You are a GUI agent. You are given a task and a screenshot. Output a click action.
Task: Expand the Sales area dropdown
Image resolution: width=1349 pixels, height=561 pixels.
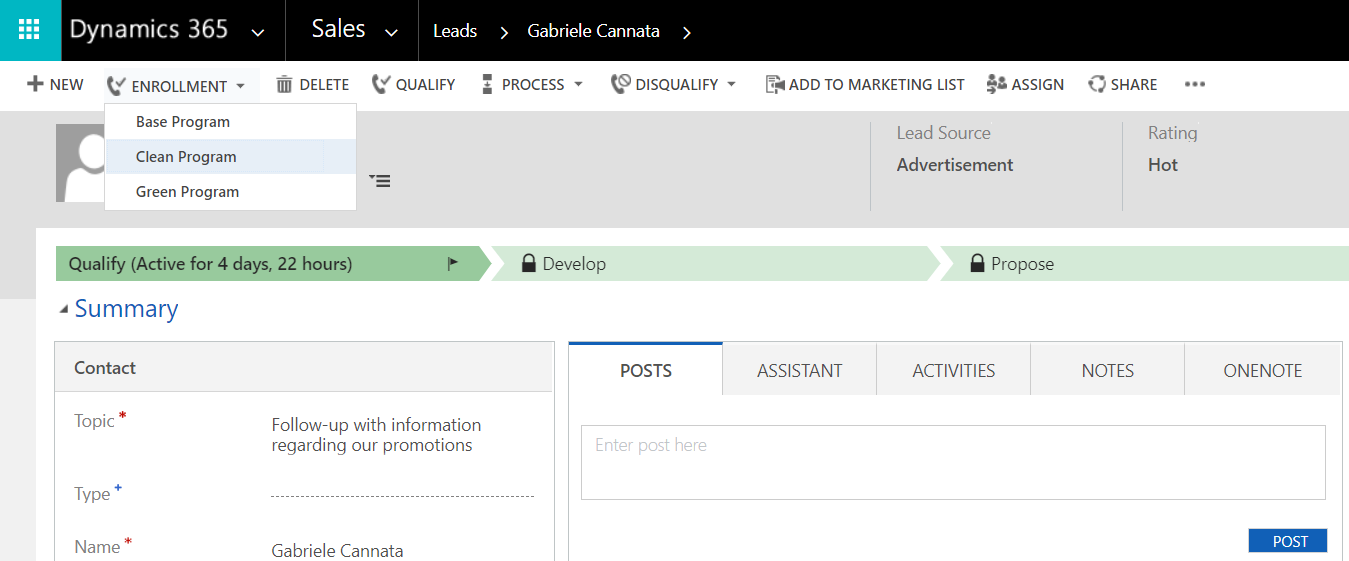(392, 32)
